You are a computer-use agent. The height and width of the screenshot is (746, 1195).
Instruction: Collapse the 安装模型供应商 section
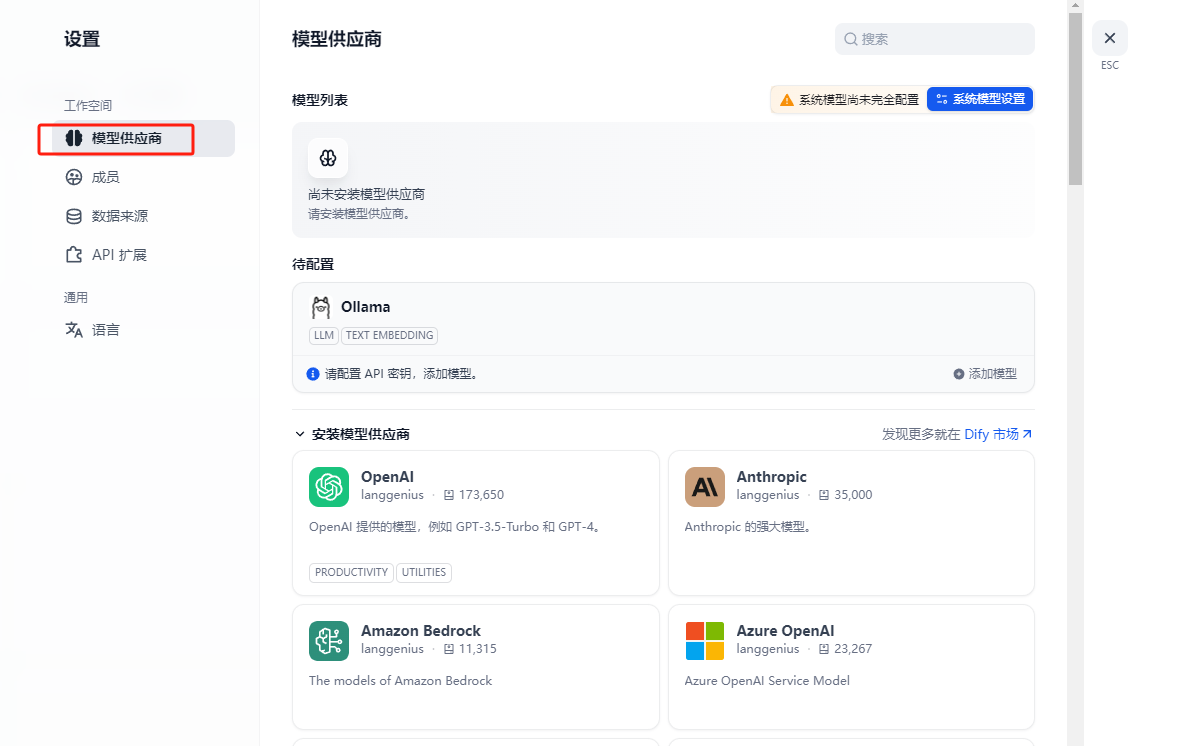click(x=300, y=434)
